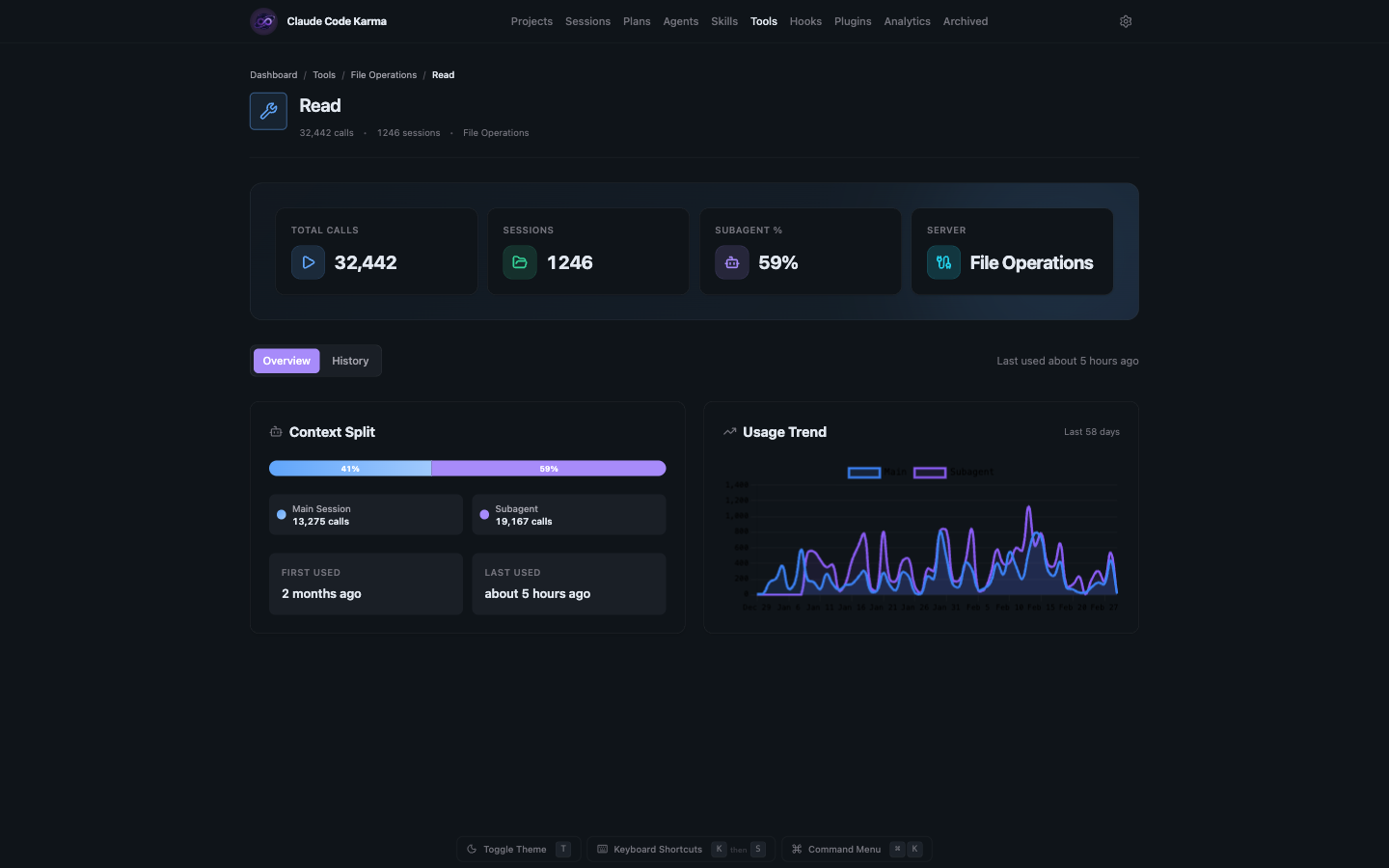Click the Claude Code Karma logo icon
This screenshot has width=1389, height=868.
[x=263, y=21]
